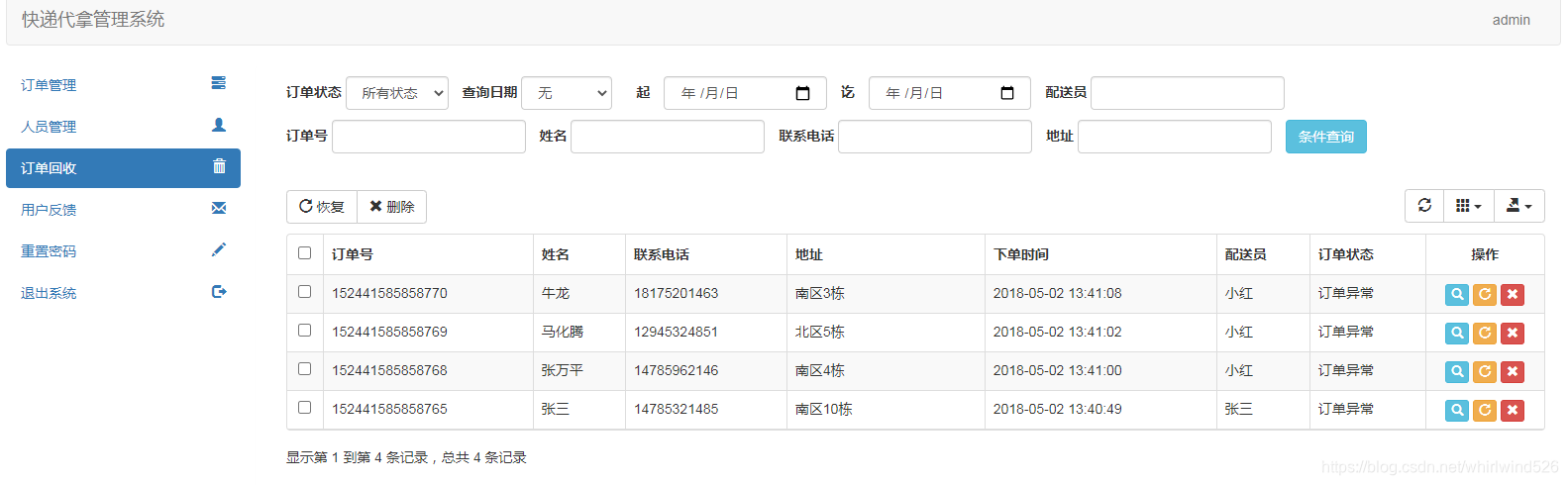Click the admin user label
1568x485 pixels.
(1511, 20)
